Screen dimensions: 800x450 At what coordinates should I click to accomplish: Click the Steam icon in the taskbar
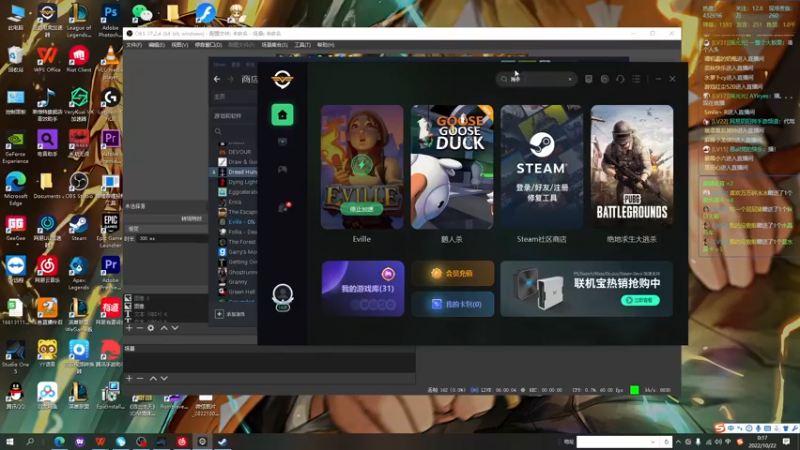(x=222, y=442)
